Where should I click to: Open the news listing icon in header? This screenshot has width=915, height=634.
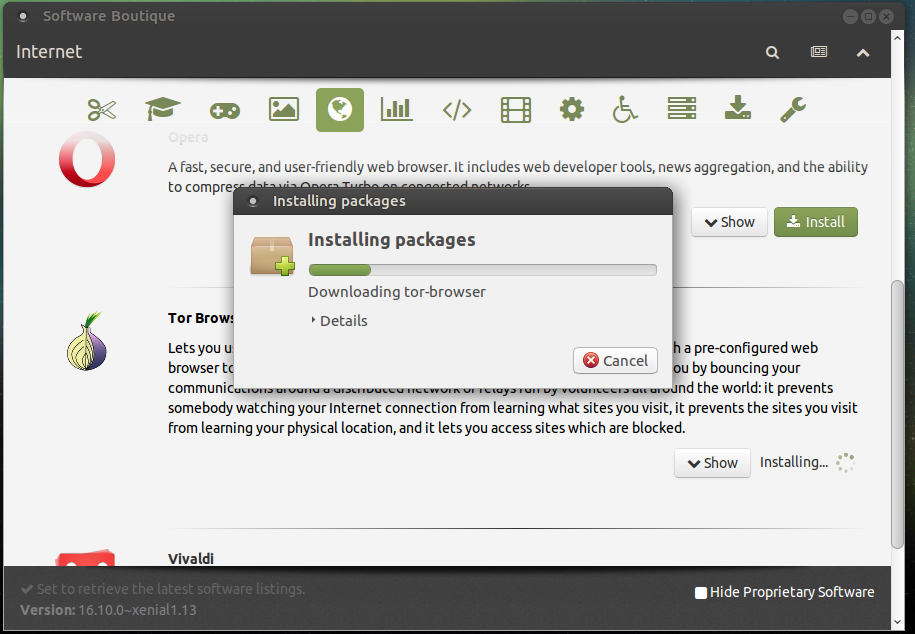pos(819,52)
